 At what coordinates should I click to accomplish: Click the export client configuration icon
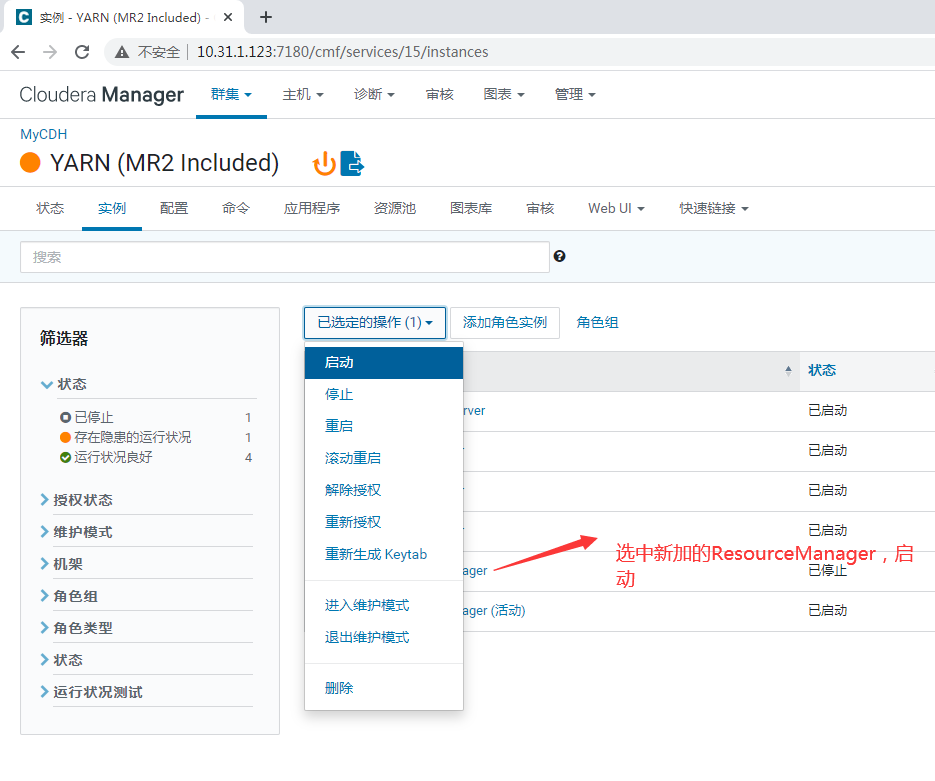click(352, 163)
